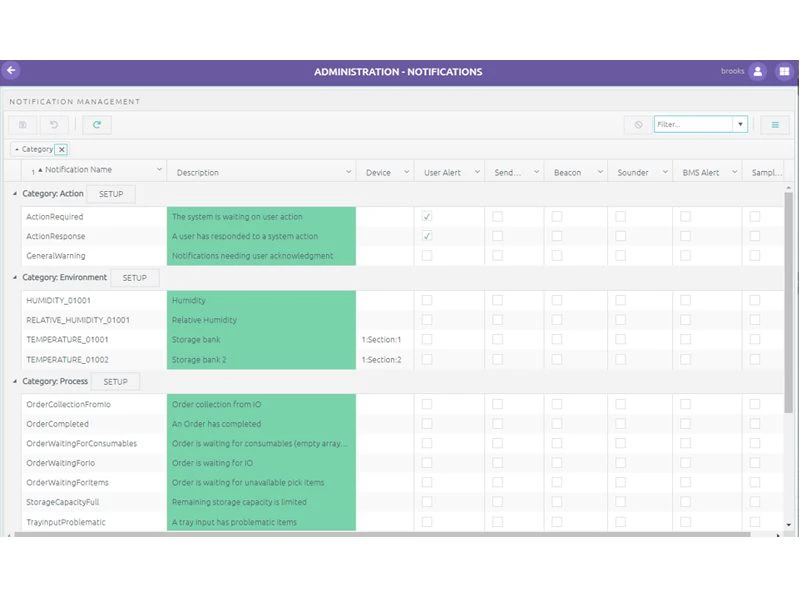Image resolution: width=800 pixels, height=600 pixels.
Task: Select the save icon on the toolbar
Action: click(22, 125)
